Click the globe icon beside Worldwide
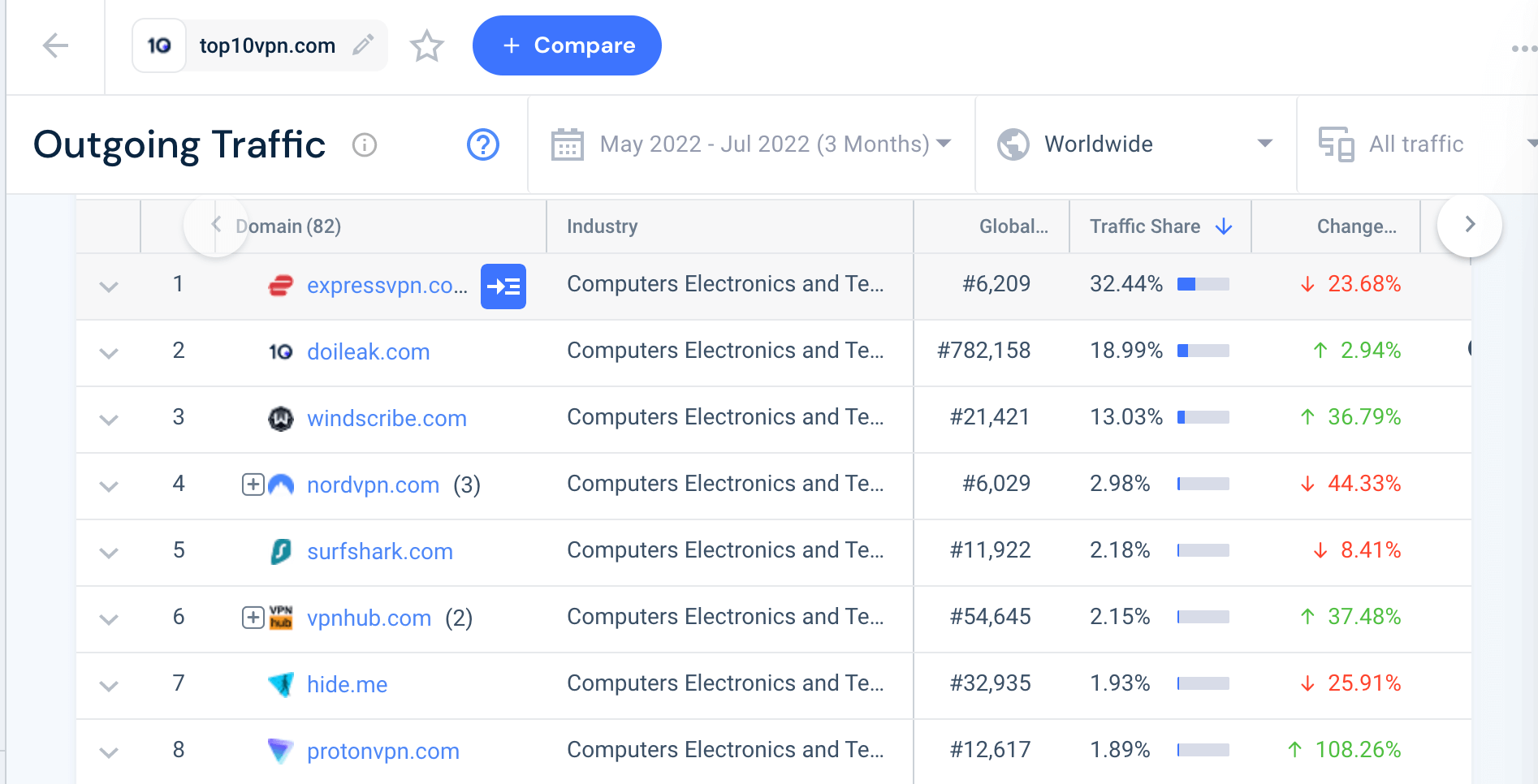The image size is (1538, 784). (x=1012, y=144)
